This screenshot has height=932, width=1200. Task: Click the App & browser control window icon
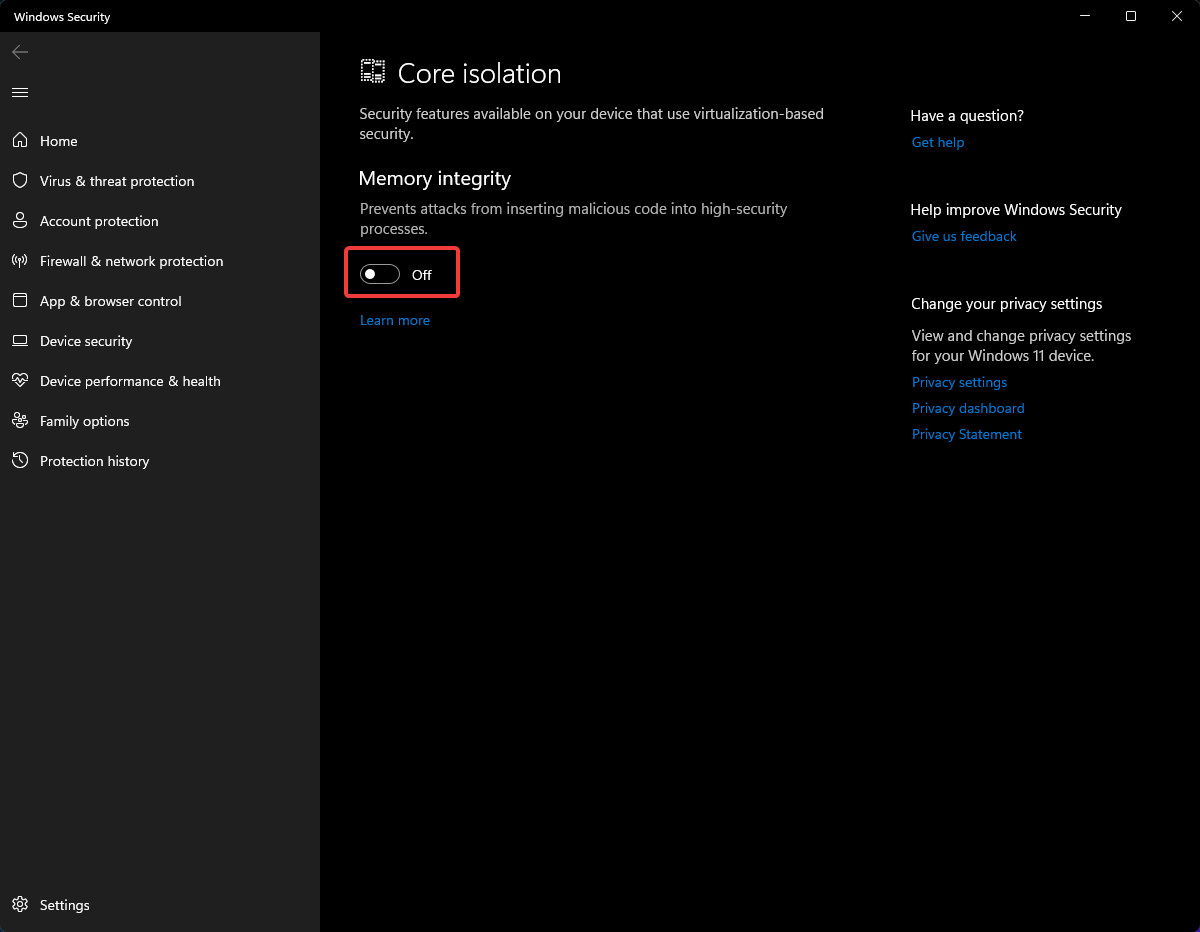(x=20, y=301)
